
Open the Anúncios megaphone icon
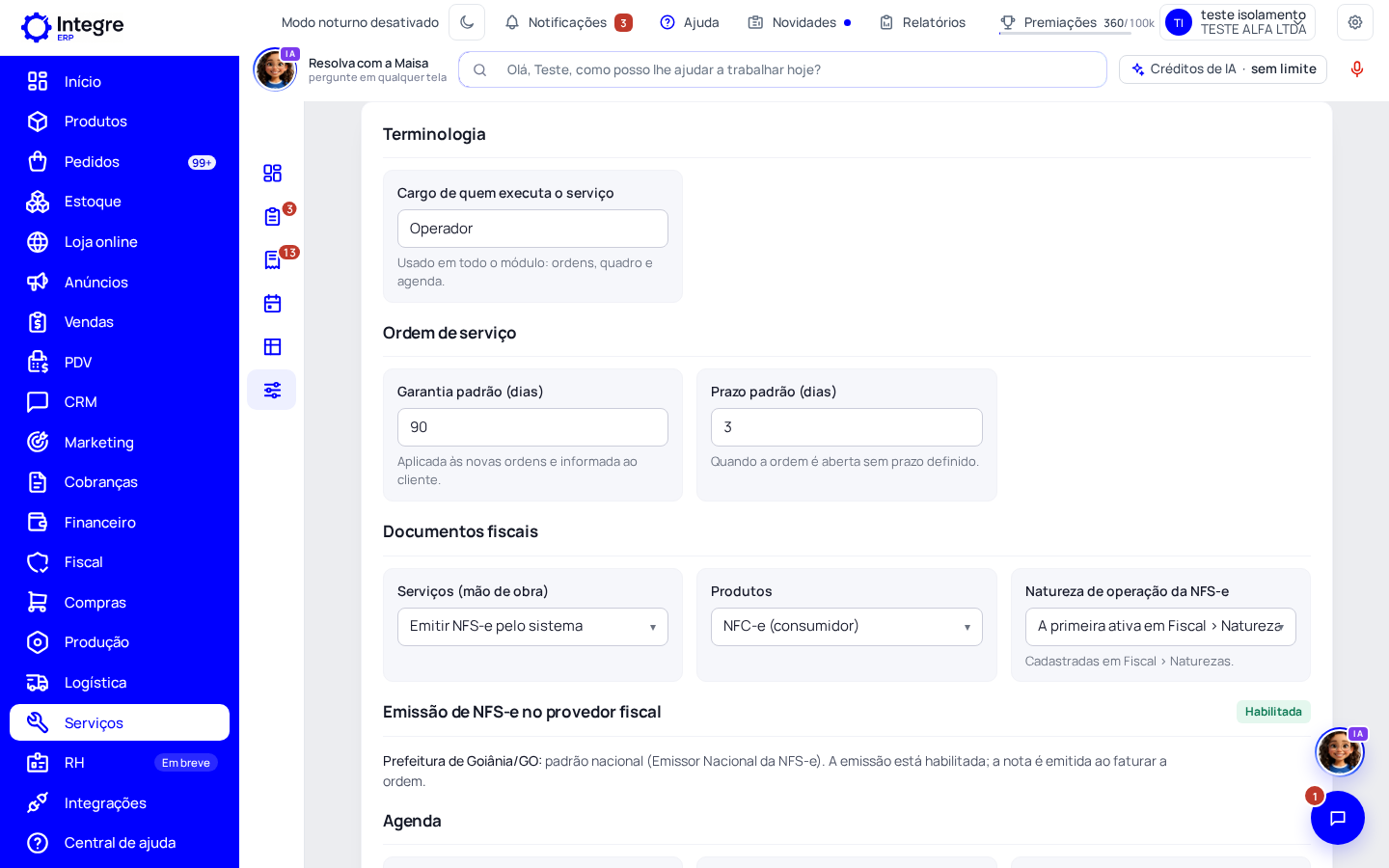(38, 282)
